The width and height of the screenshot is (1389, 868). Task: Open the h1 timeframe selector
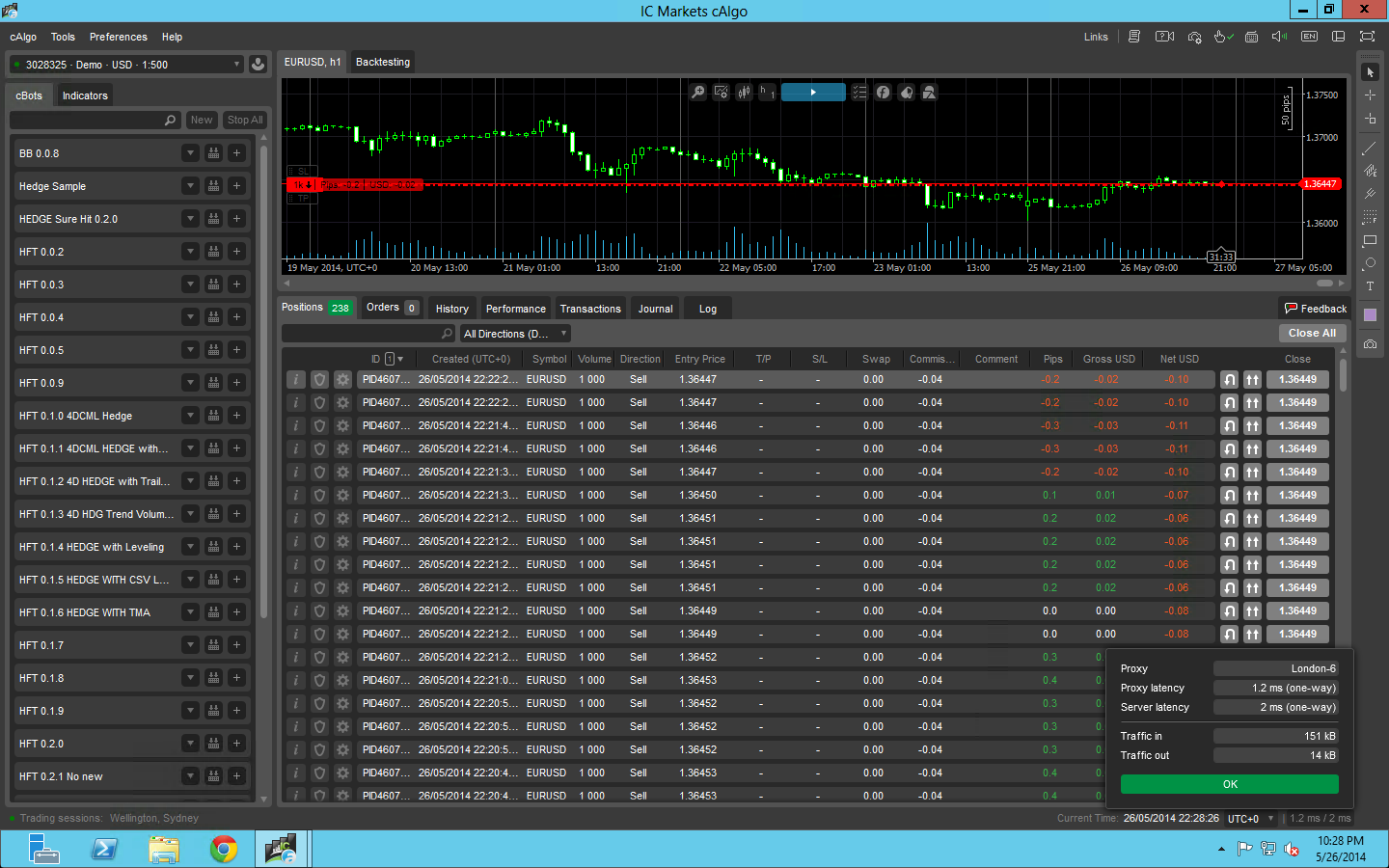click(x=768, y=93)
